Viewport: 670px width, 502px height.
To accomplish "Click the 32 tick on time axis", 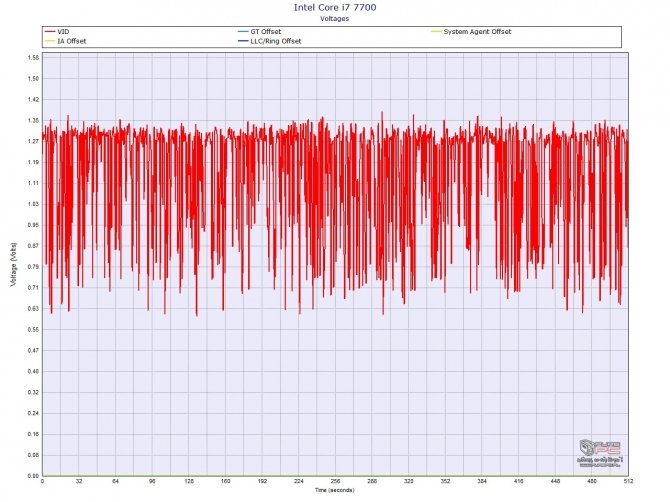I will [x=79, y=481].
